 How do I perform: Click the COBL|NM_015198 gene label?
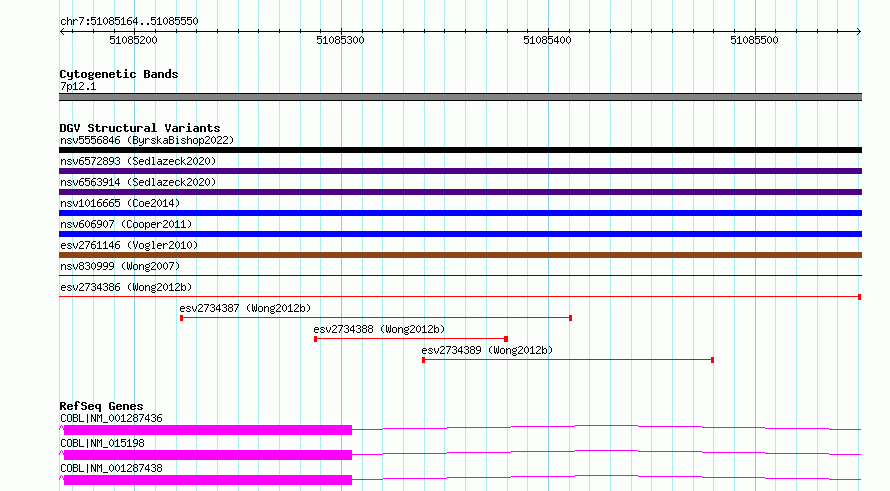click(102, 443)
